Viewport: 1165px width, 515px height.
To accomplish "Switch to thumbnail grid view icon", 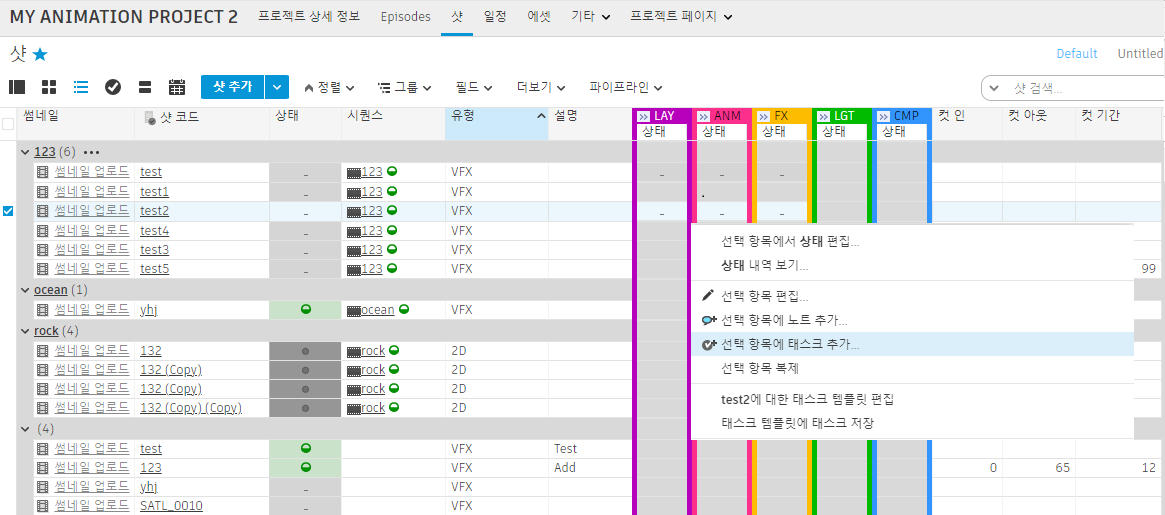I will tap(49, 87).
